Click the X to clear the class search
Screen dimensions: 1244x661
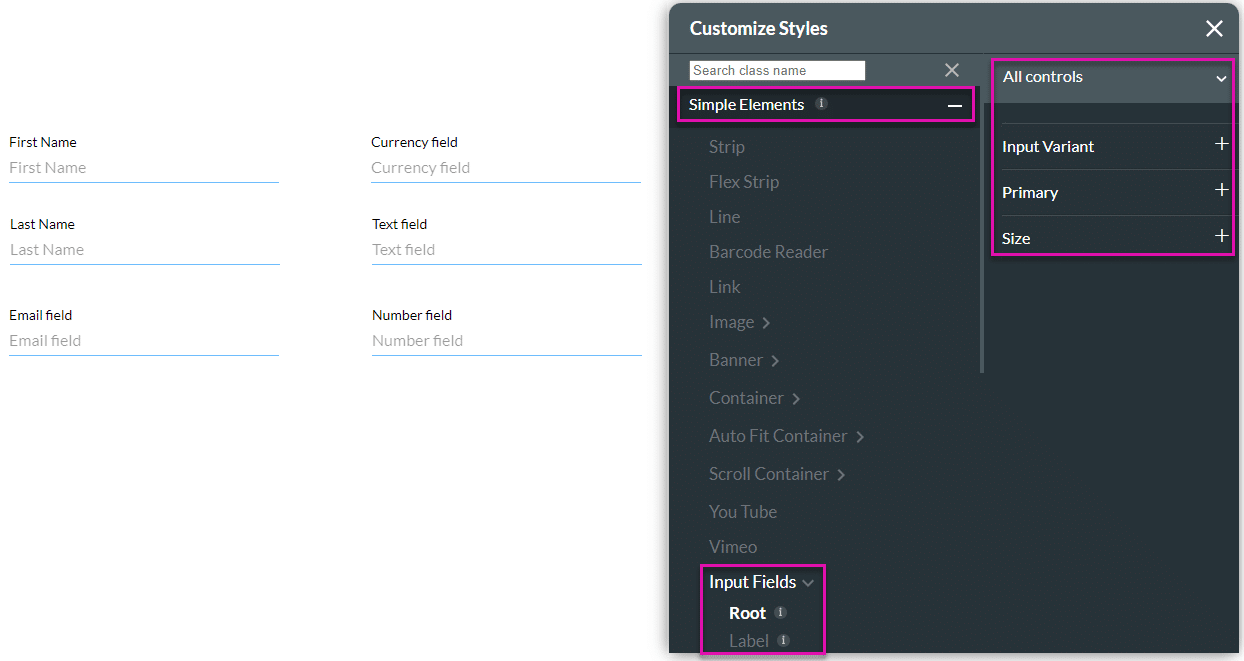click(x=951, y=70)
